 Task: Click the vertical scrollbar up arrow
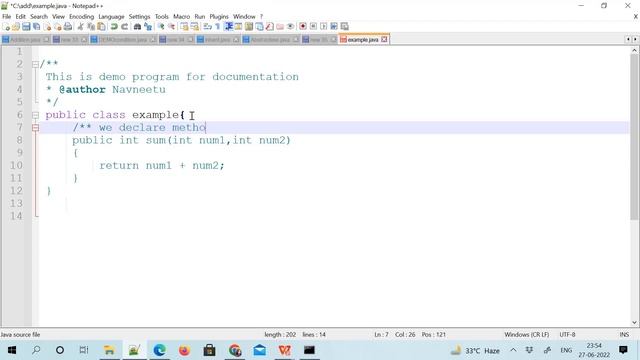coord(634,51)
